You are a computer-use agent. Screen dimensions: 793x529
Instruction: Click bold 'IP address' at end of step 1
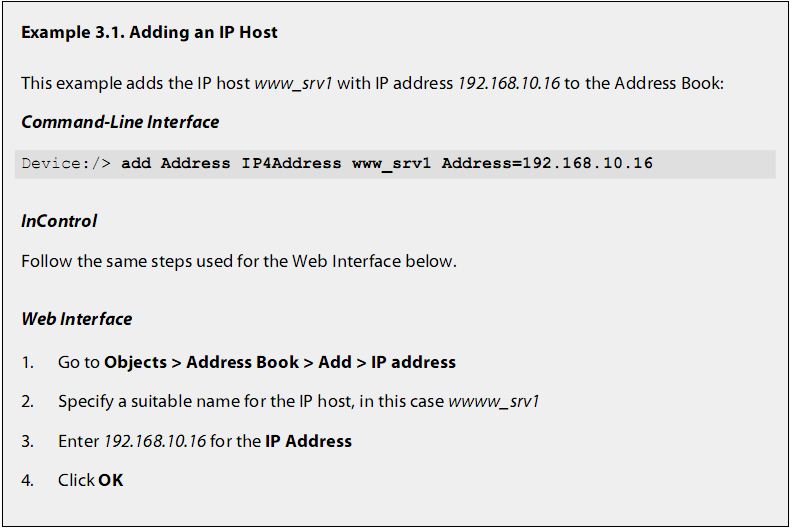point(413,363)
